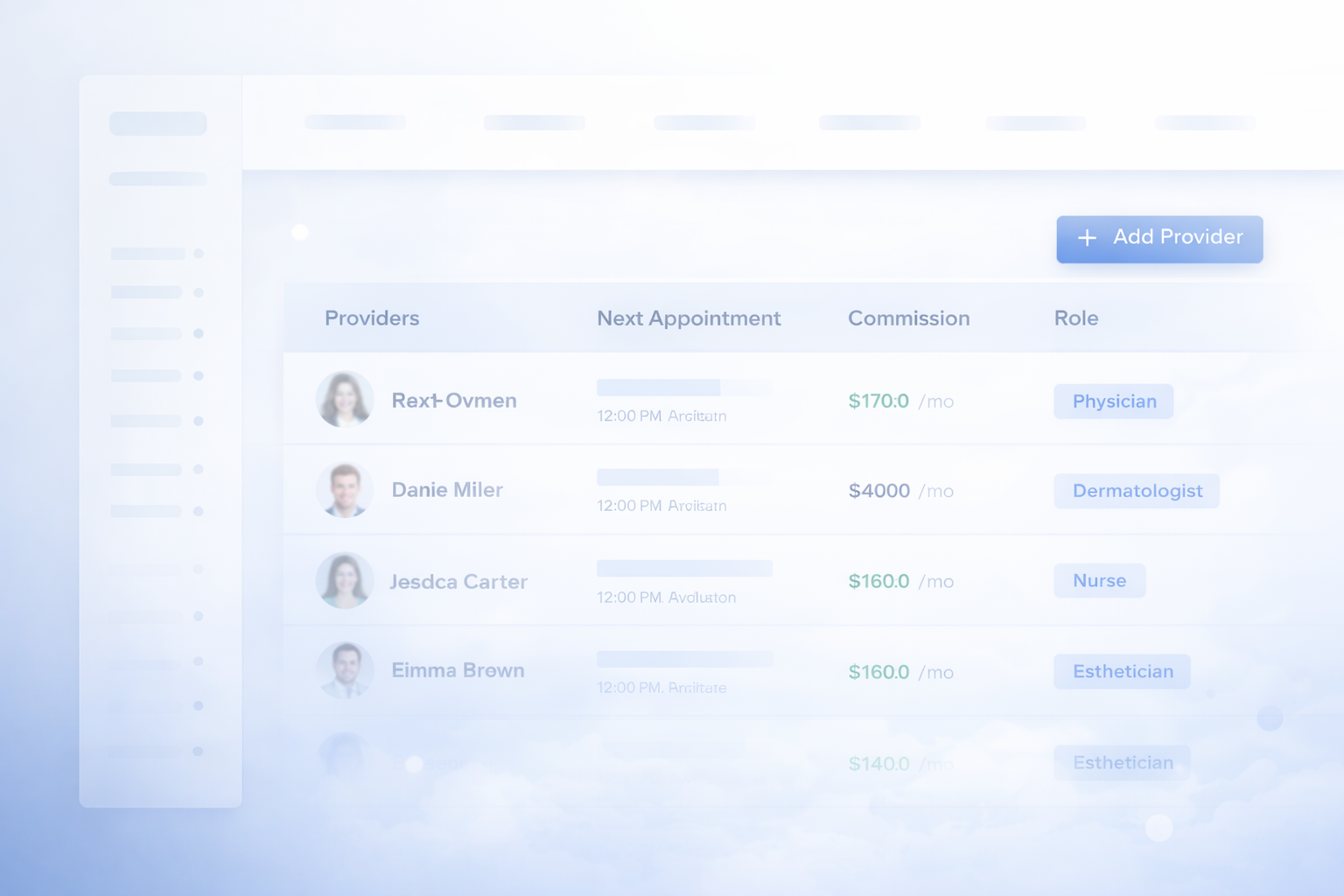This screenshot has width=1344, height=896.
Task: Select the last item in the top menu bar
Action: [x=1205, y=122]
